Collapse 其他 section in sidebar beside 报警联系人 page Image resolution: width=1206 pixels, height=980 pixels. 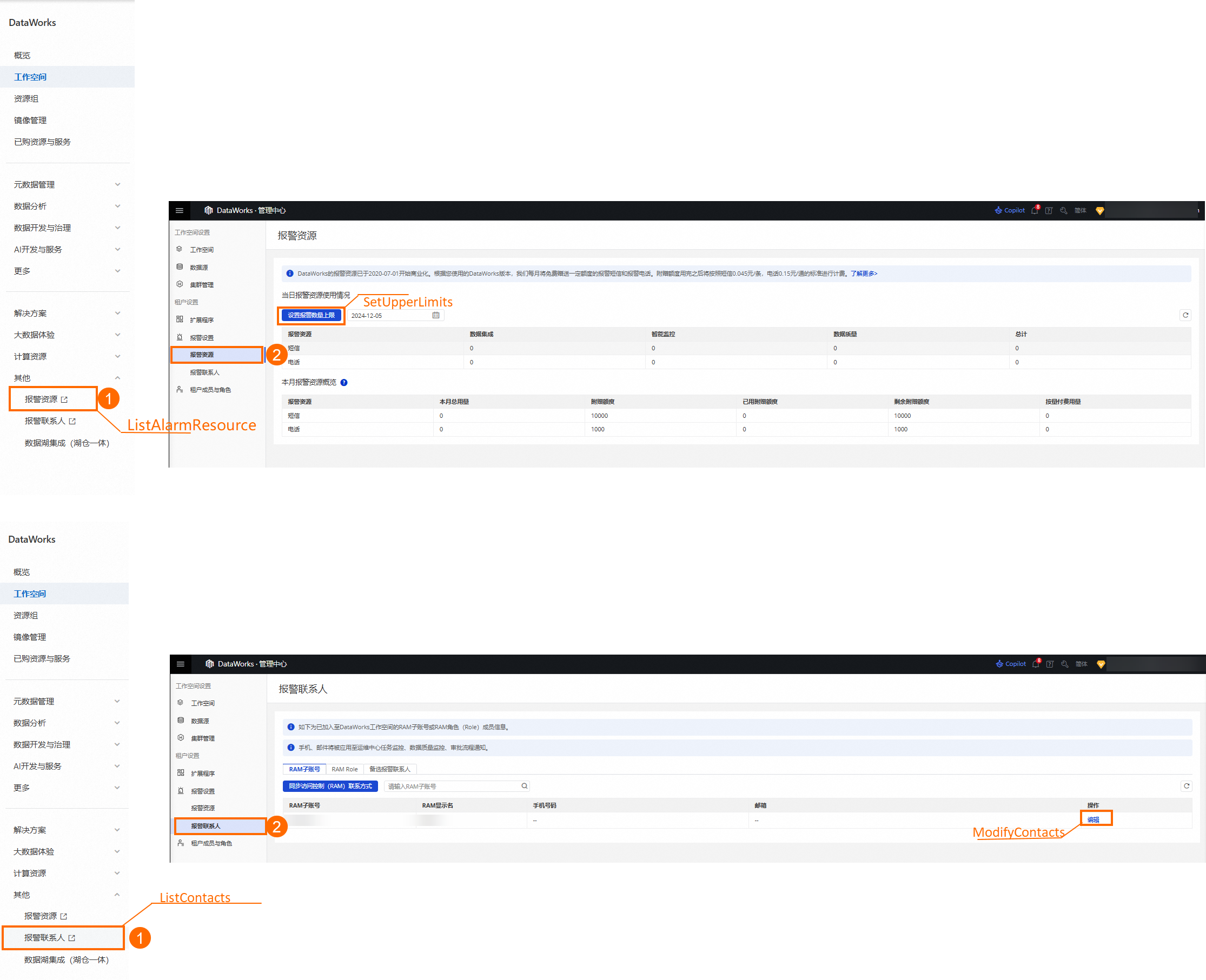tap(117, 895)
